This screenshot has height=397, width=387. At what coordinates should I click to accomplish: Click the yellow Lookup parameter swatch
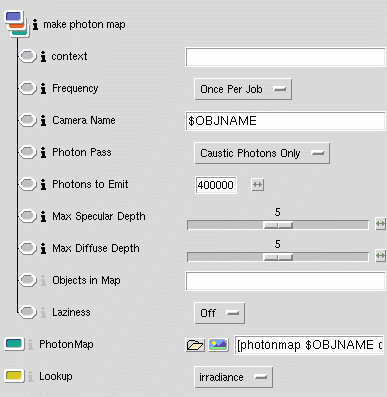(x=14, y=376)
